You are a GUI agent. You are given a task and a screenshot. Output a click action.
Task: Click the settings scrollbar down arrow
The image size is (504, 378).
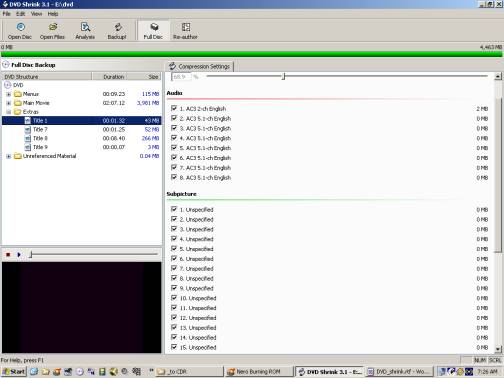tap(498, 349)
